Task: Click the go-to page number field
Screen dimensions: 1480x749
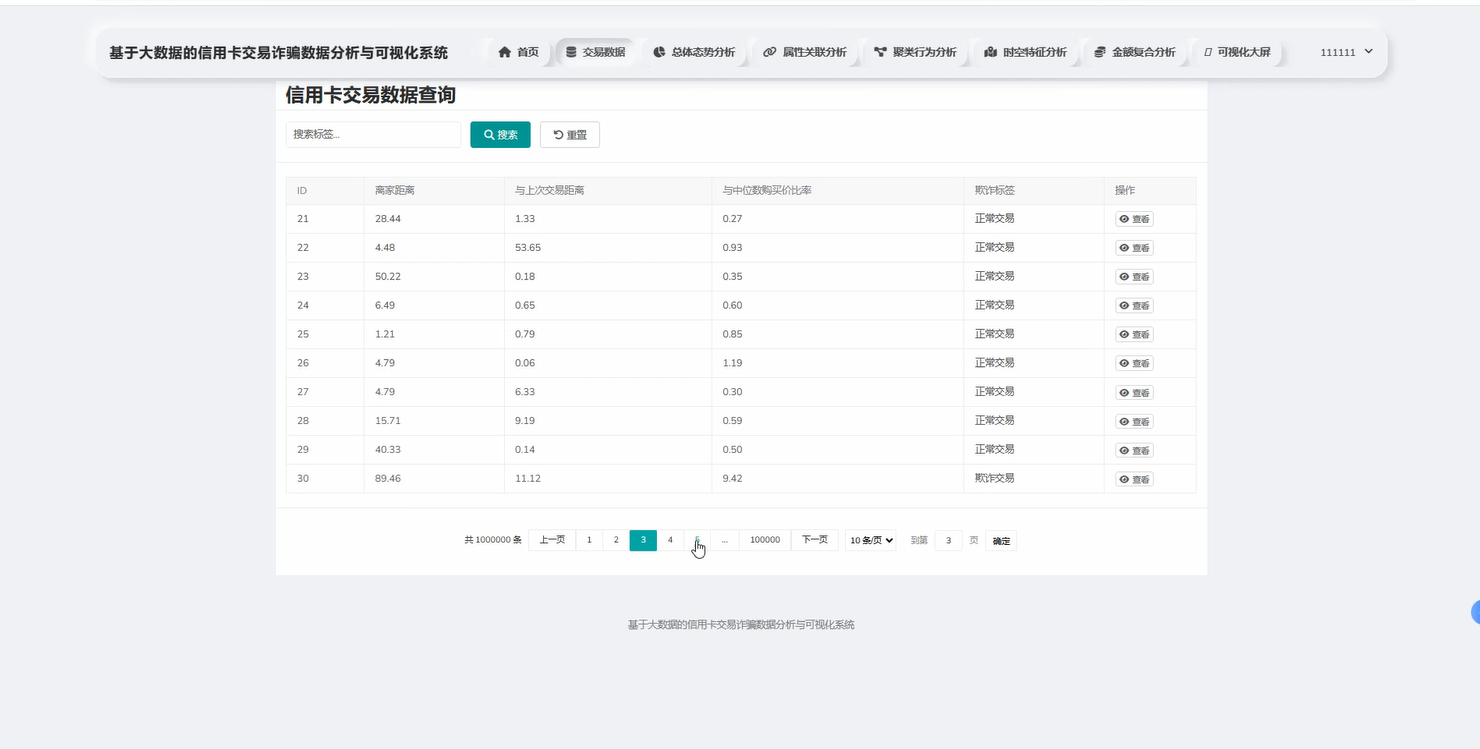Action: pos(948,540)
